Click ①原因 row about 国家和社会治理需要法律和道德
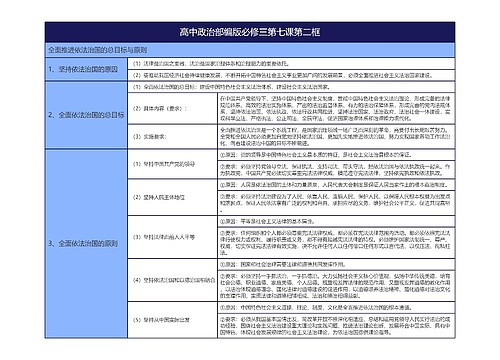Screen dimensions: 500x360 [x=336, y=264]
